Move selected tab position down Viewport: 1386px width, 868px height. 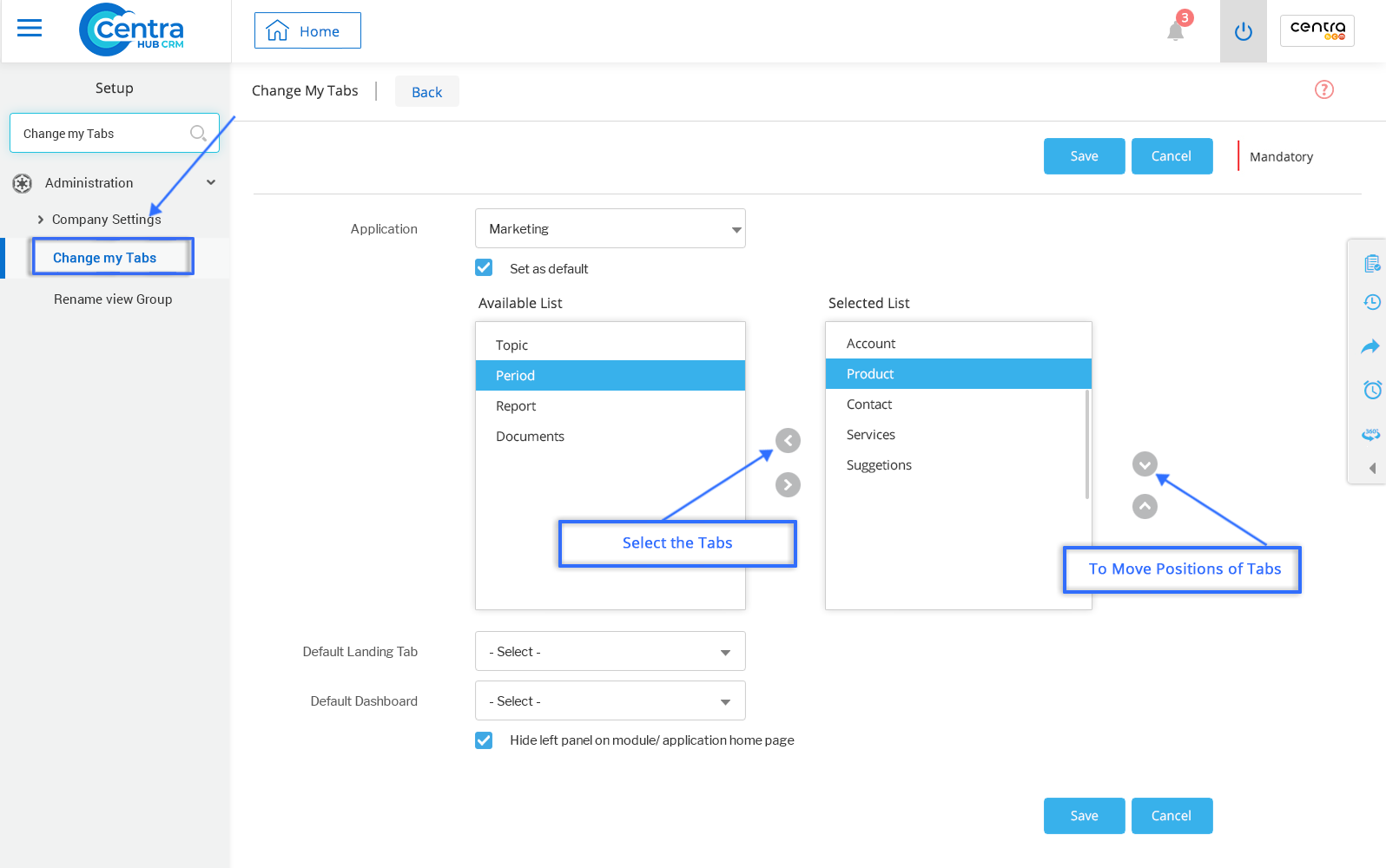pyautogui.click(x=1145, y=464)
